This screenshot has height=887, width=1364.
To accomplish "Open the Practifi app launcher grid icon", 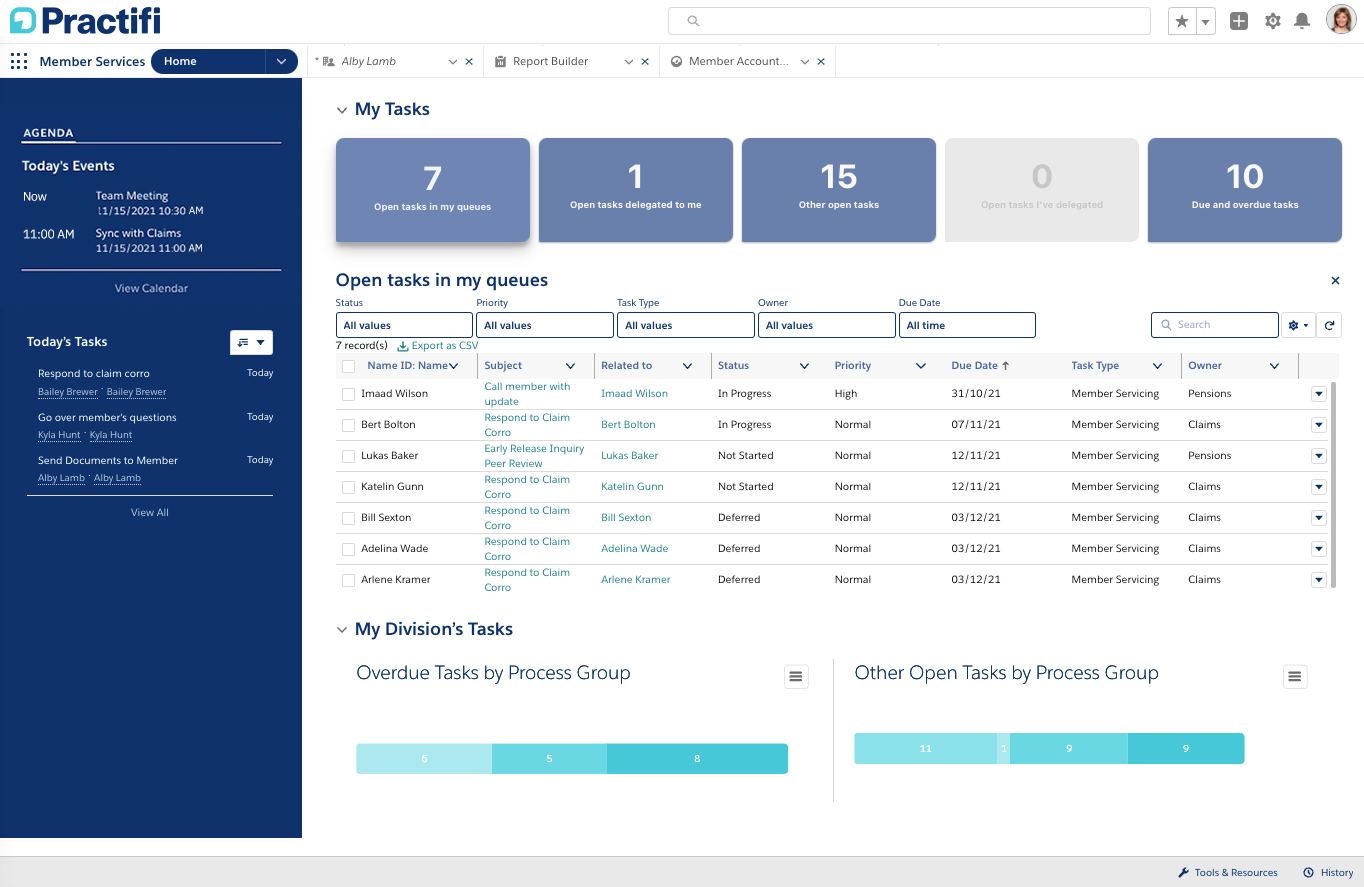I will tap(18, 61).
